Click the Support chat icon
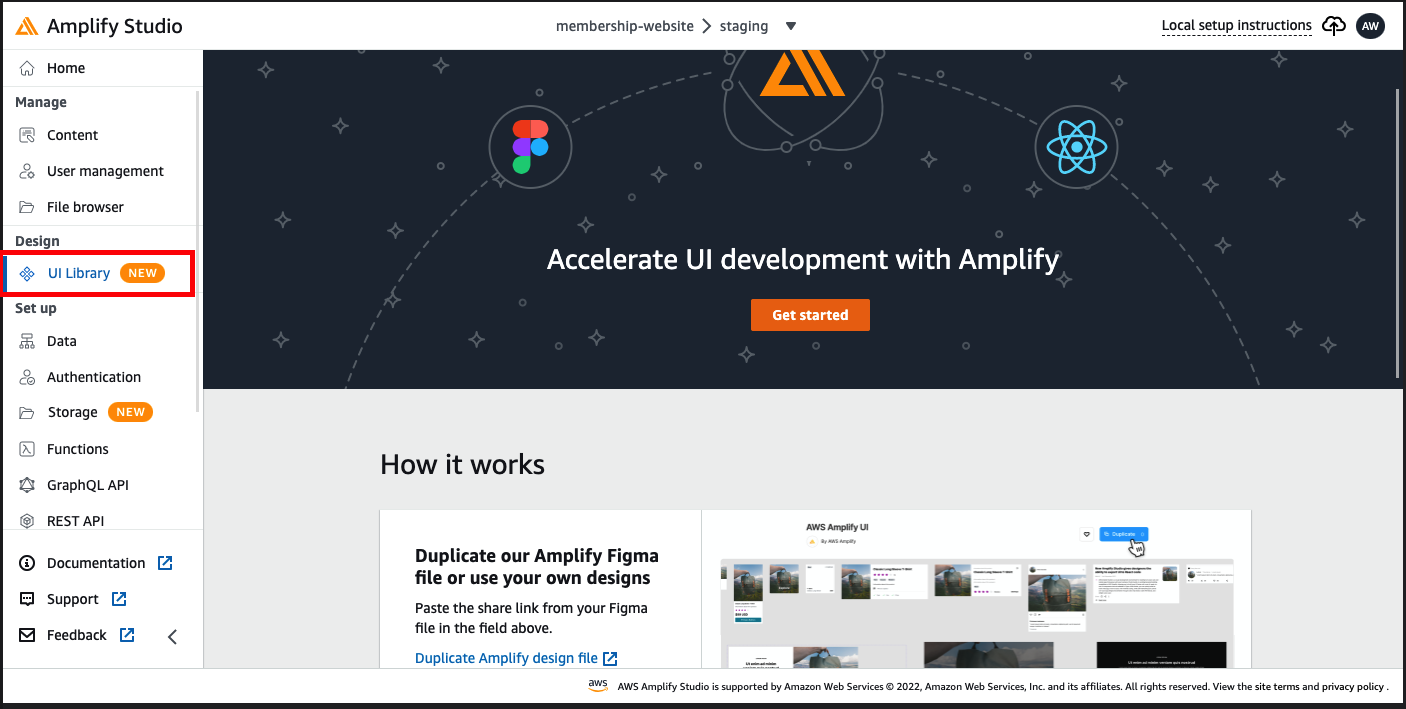 pos(27,599)
